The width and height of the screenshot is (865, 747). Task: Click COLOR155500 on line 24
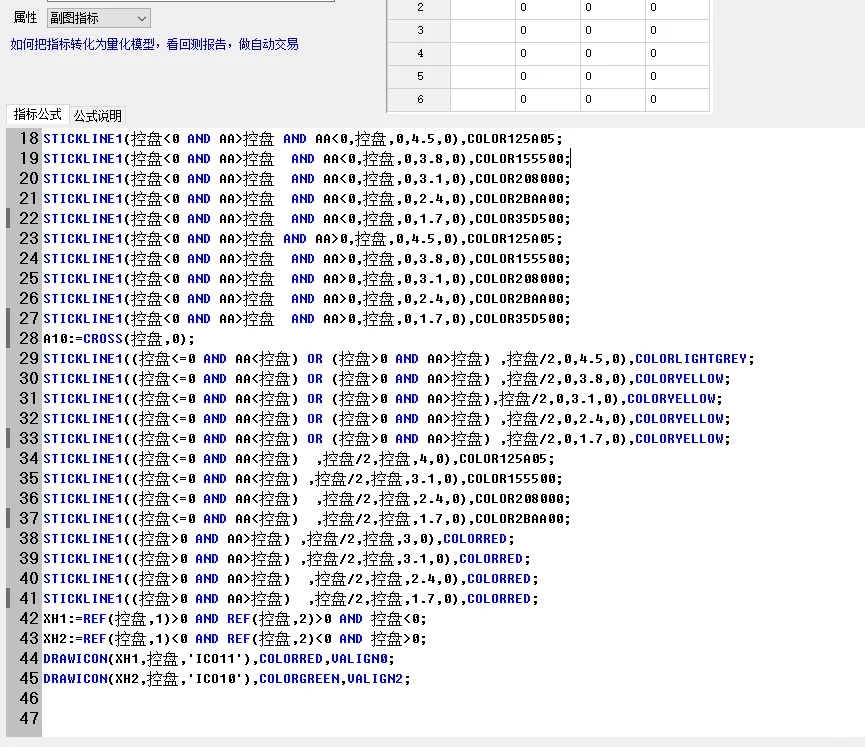point(519,259)
